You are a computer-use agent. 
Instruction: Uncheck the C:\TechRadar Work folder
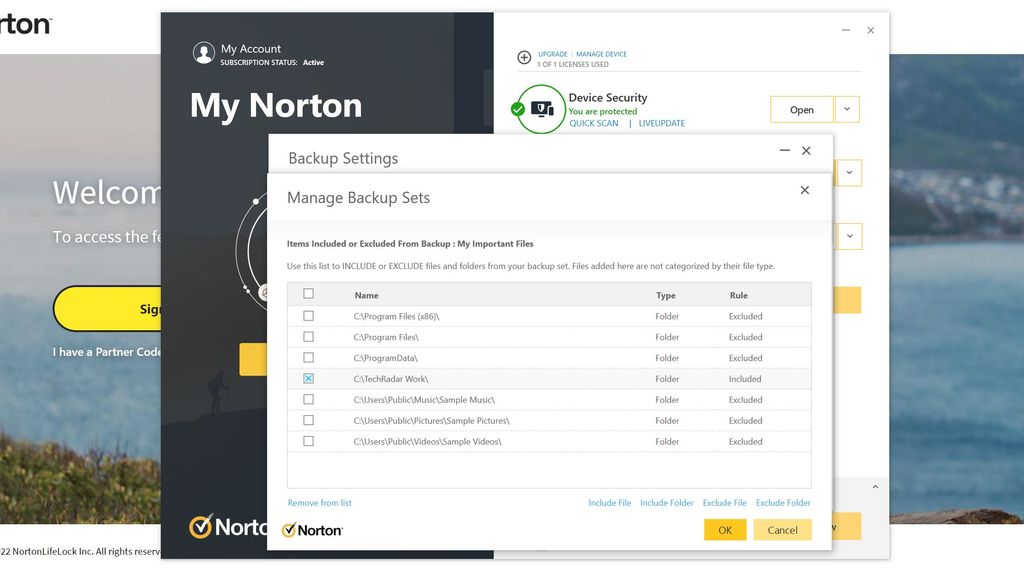[x=308, y=378]
